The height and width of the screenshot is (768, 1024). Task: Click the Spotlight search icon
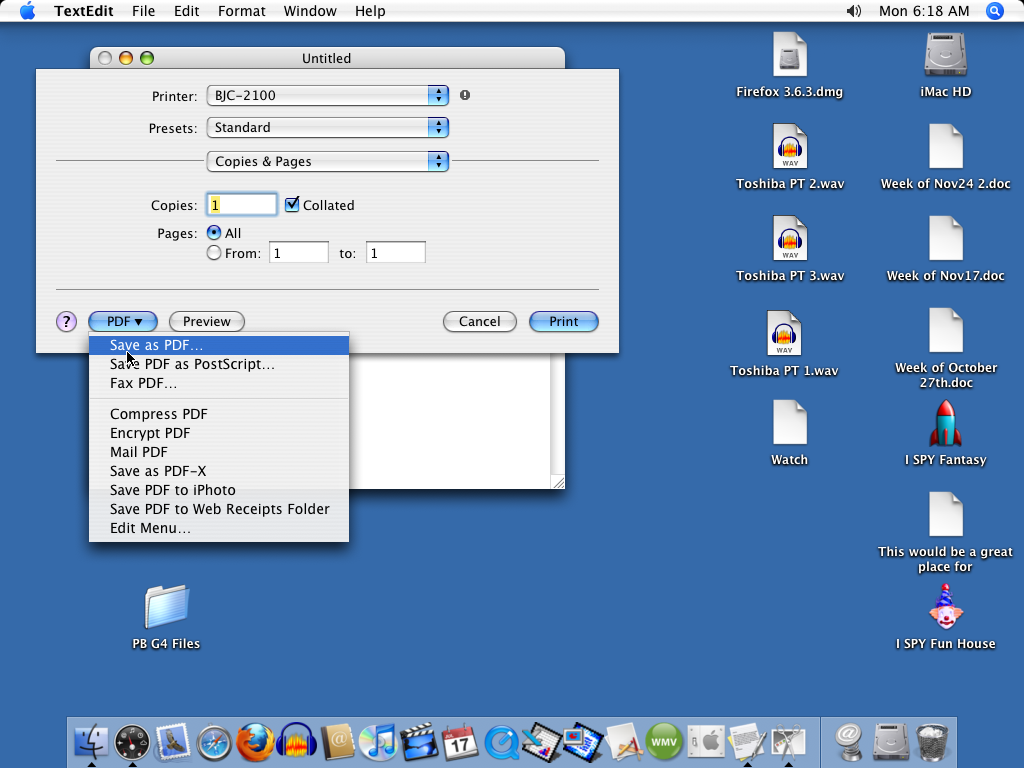[x=995, y=11]
